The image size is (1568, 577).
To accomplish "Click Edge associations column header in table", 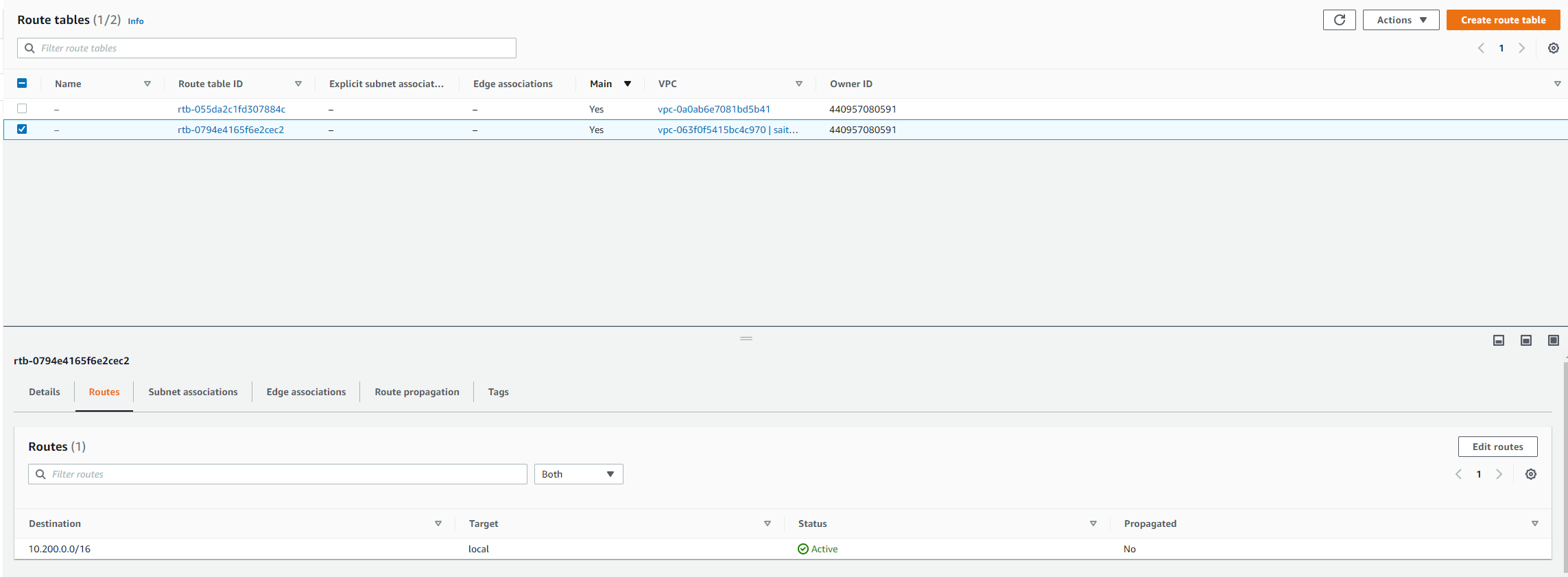I will (x=513, y=84).
